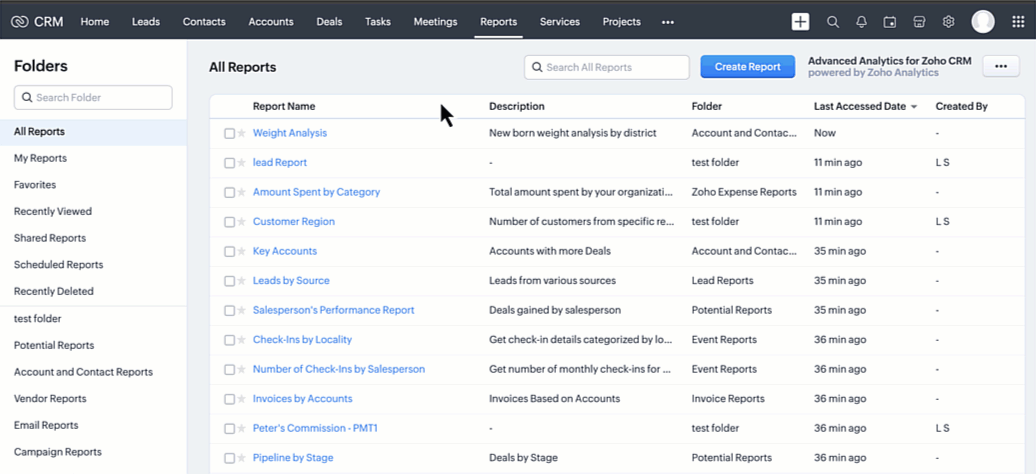Sort by Last Accessed Date arrow
The image size is (1036, 474).
coord(914,107)
